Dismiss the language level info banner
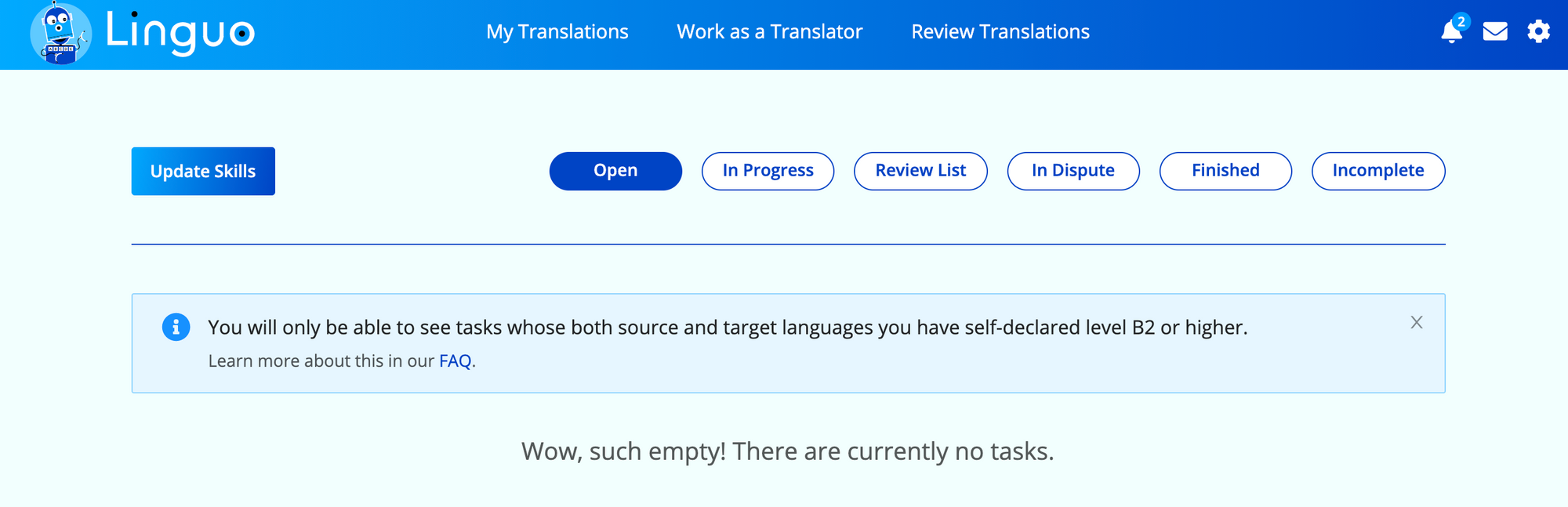Image resolution: width=1568 pixels, height=507 pixels. coord(1417,322)
